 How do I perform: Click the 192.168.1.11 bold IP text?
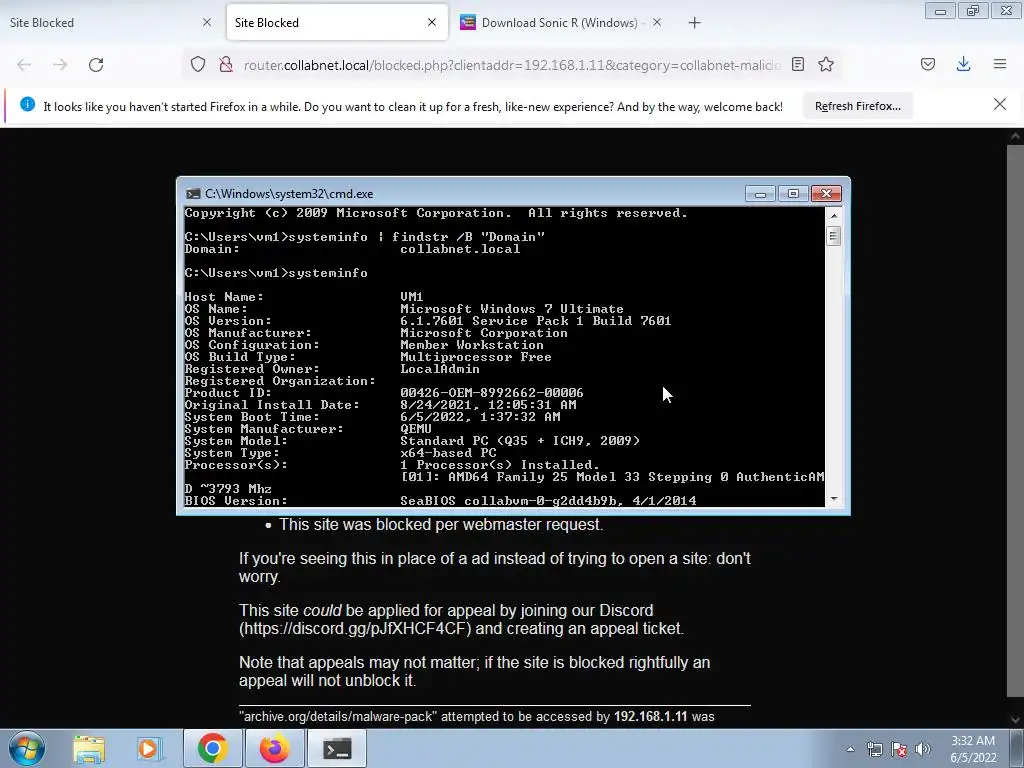(650, 716)
